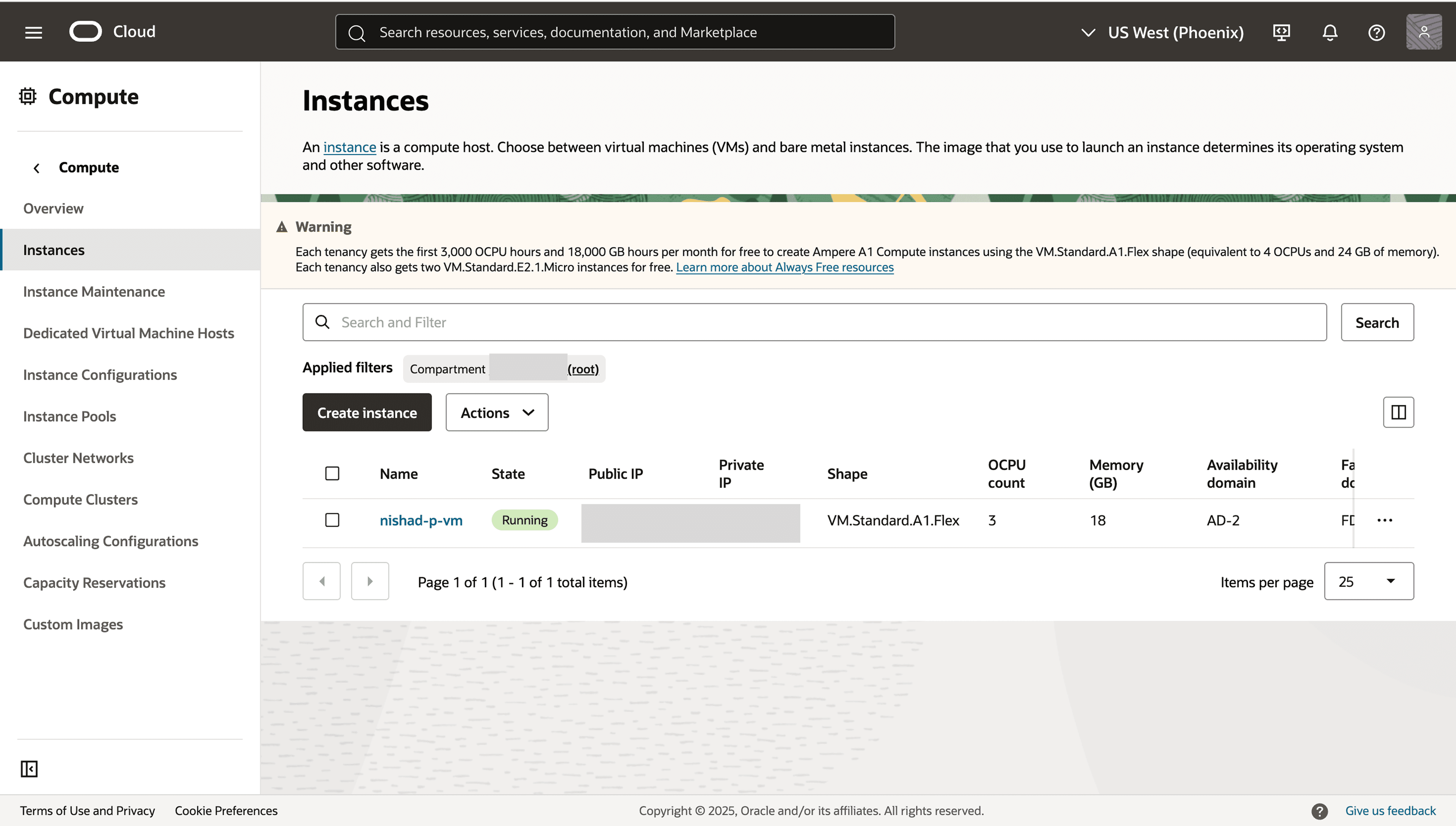Select Instance Maintenance in the sidebar
The height and width of the screenshot is (826, 1456).
94,292
